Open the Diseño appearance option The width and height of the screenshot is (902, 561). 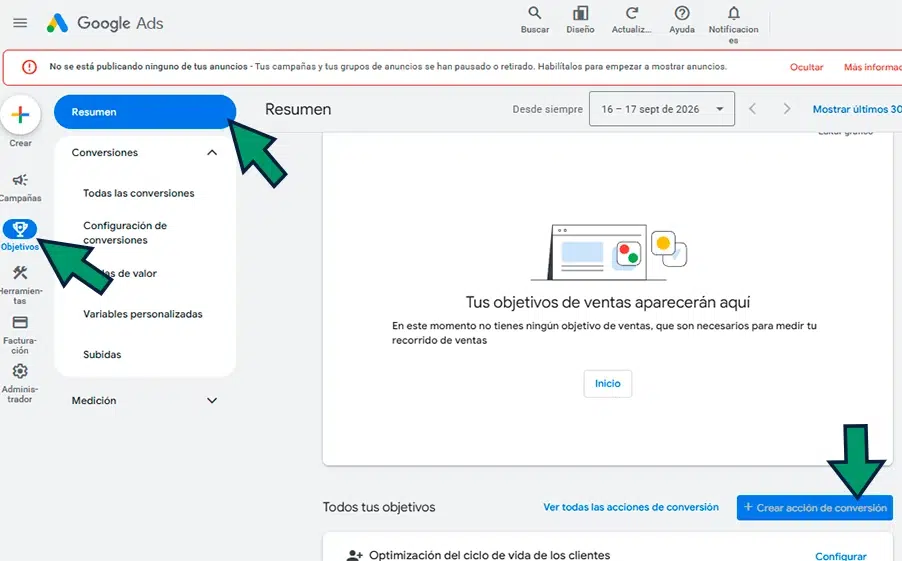[580, 20]
